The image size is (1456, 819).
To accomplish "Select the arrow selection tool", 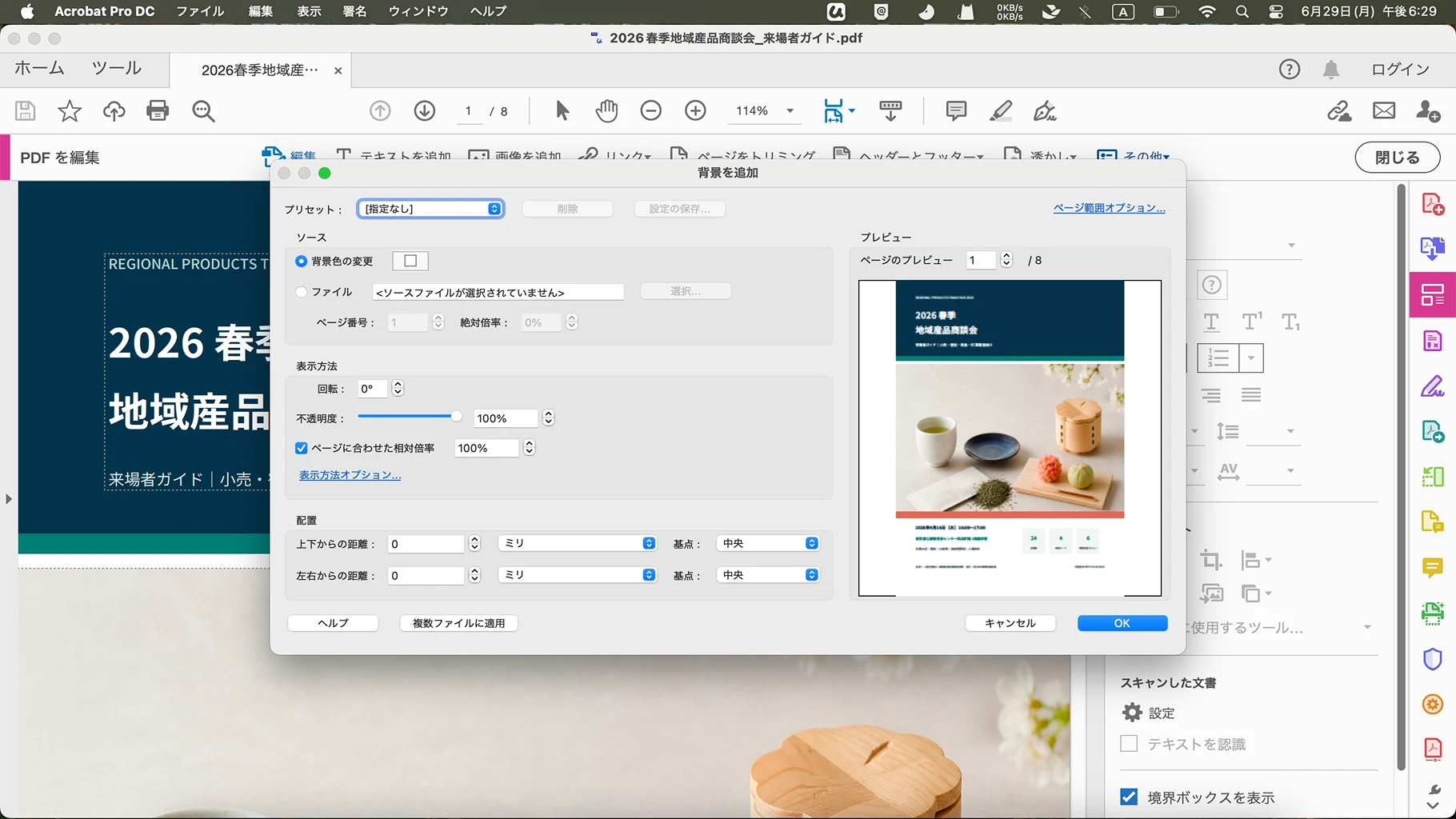I will (562, 110).
